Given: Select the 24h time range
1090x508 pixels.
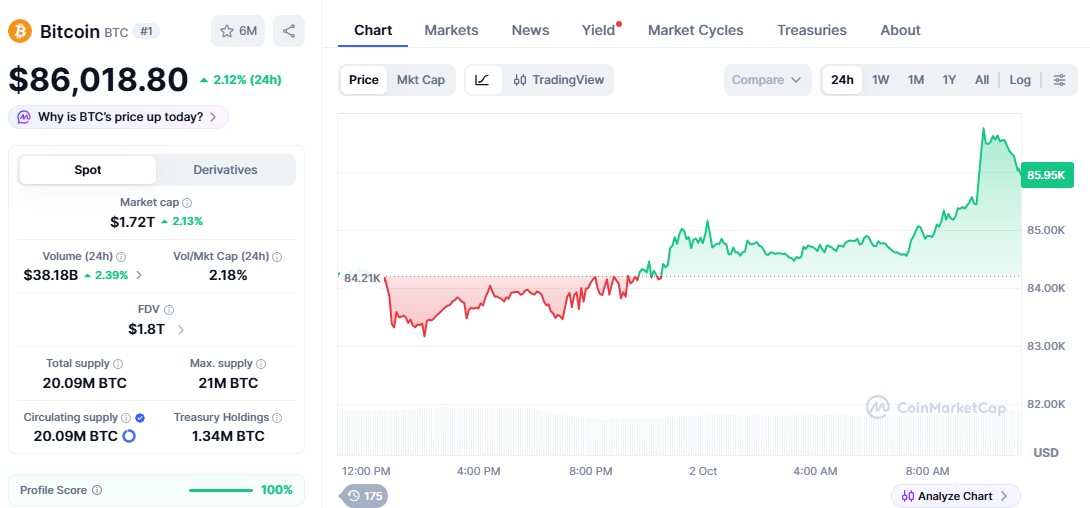Looking at the screenshot, I should 842,79.
